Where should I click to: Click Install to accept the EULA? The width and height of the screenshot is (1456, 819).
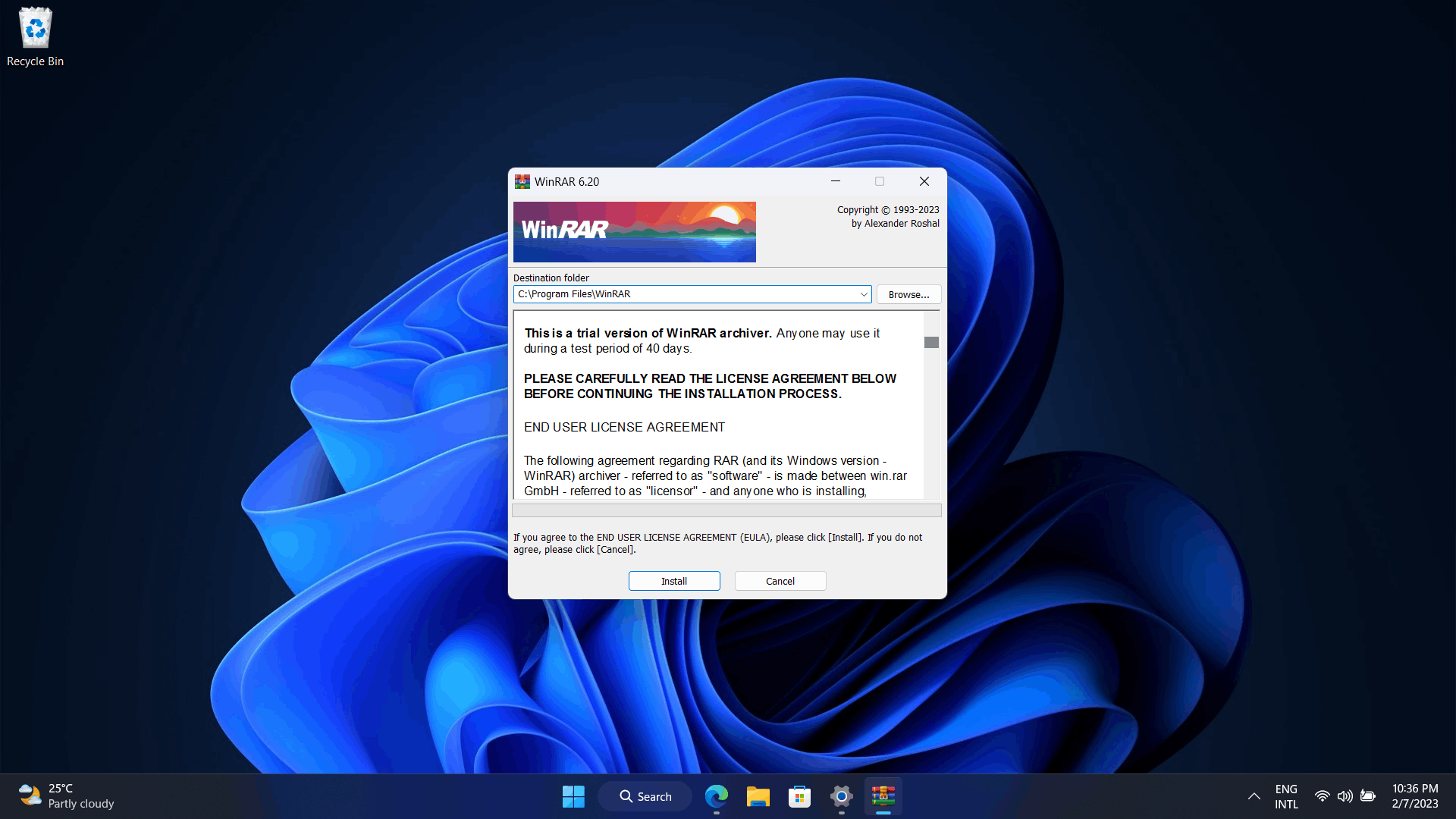point(674,581)
